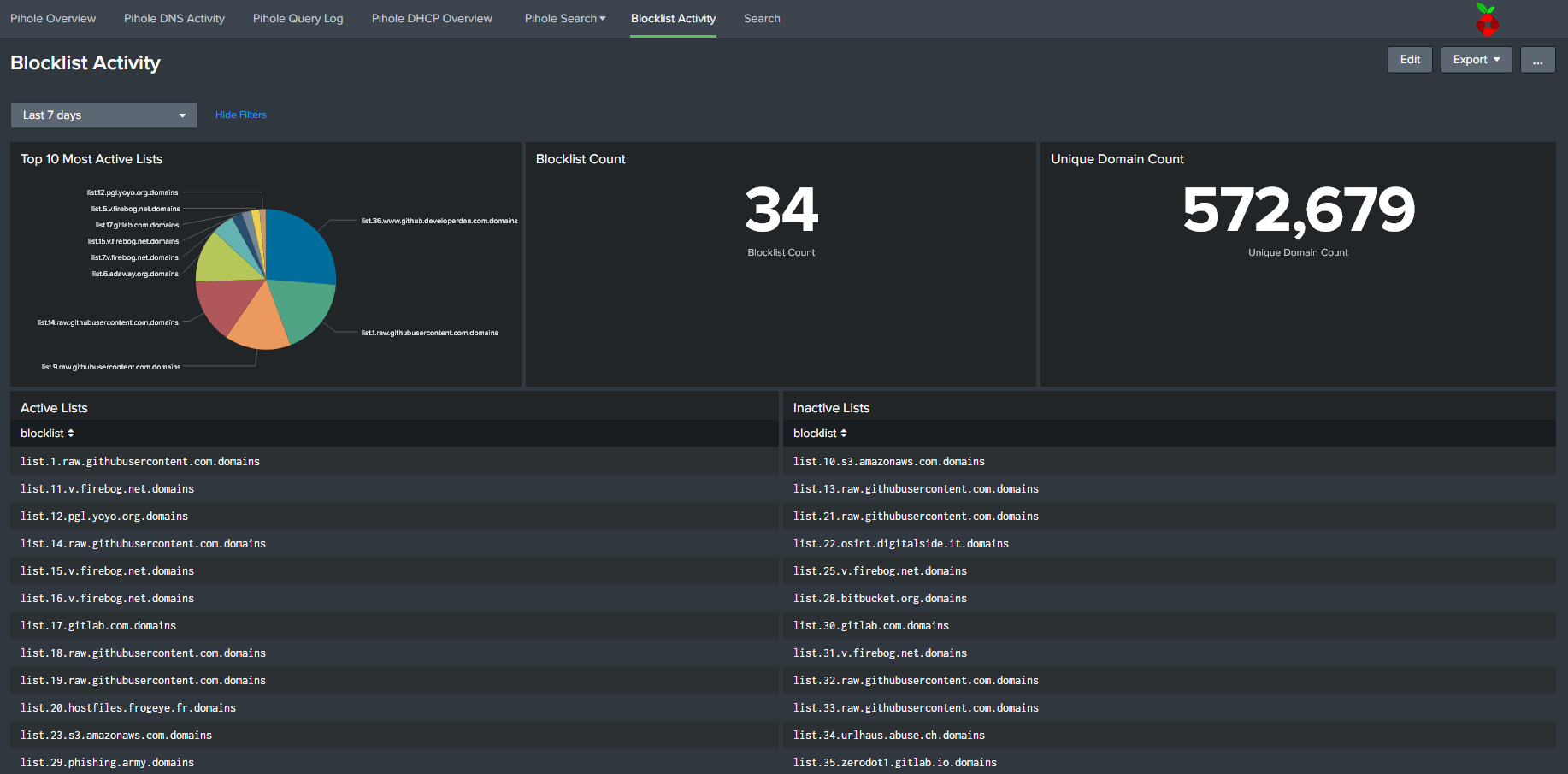
Task: Sort Active Lists by blocklist column
Action: pyautogui.click(x=47, y=434)
